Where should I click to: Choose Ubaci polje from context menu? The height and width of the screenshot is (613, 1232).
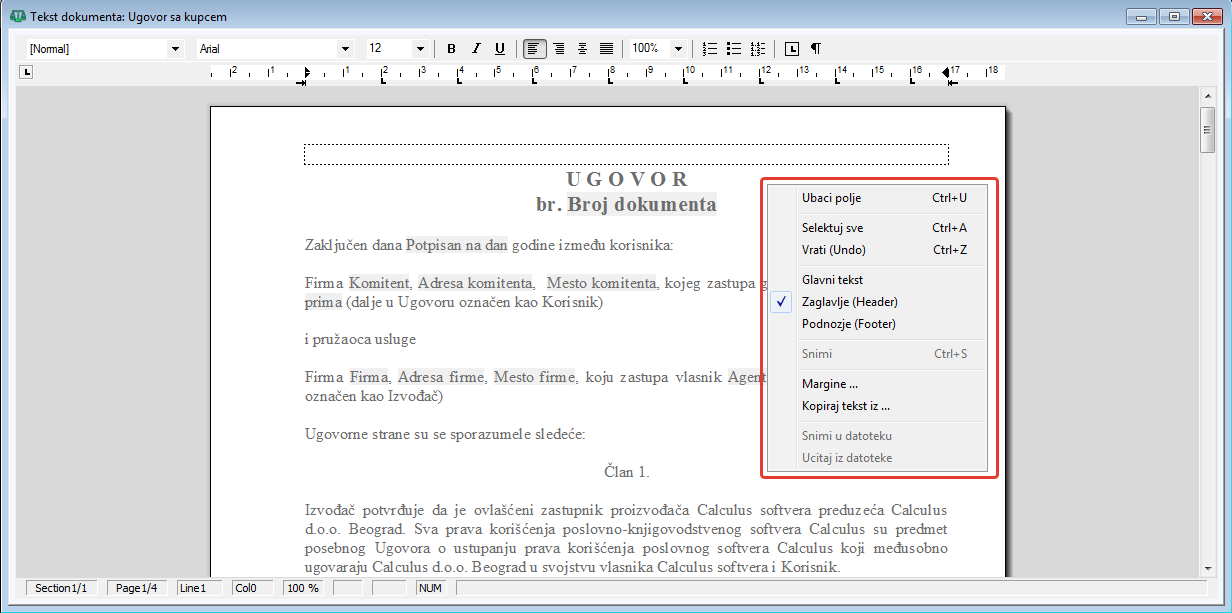pos(831,198)
